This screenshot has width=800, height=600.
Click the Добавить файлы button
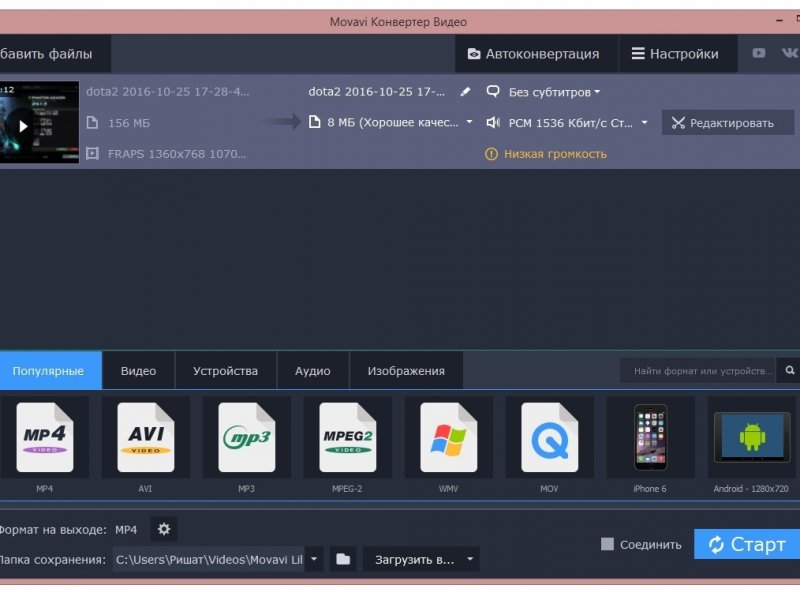tap(55, 53)
